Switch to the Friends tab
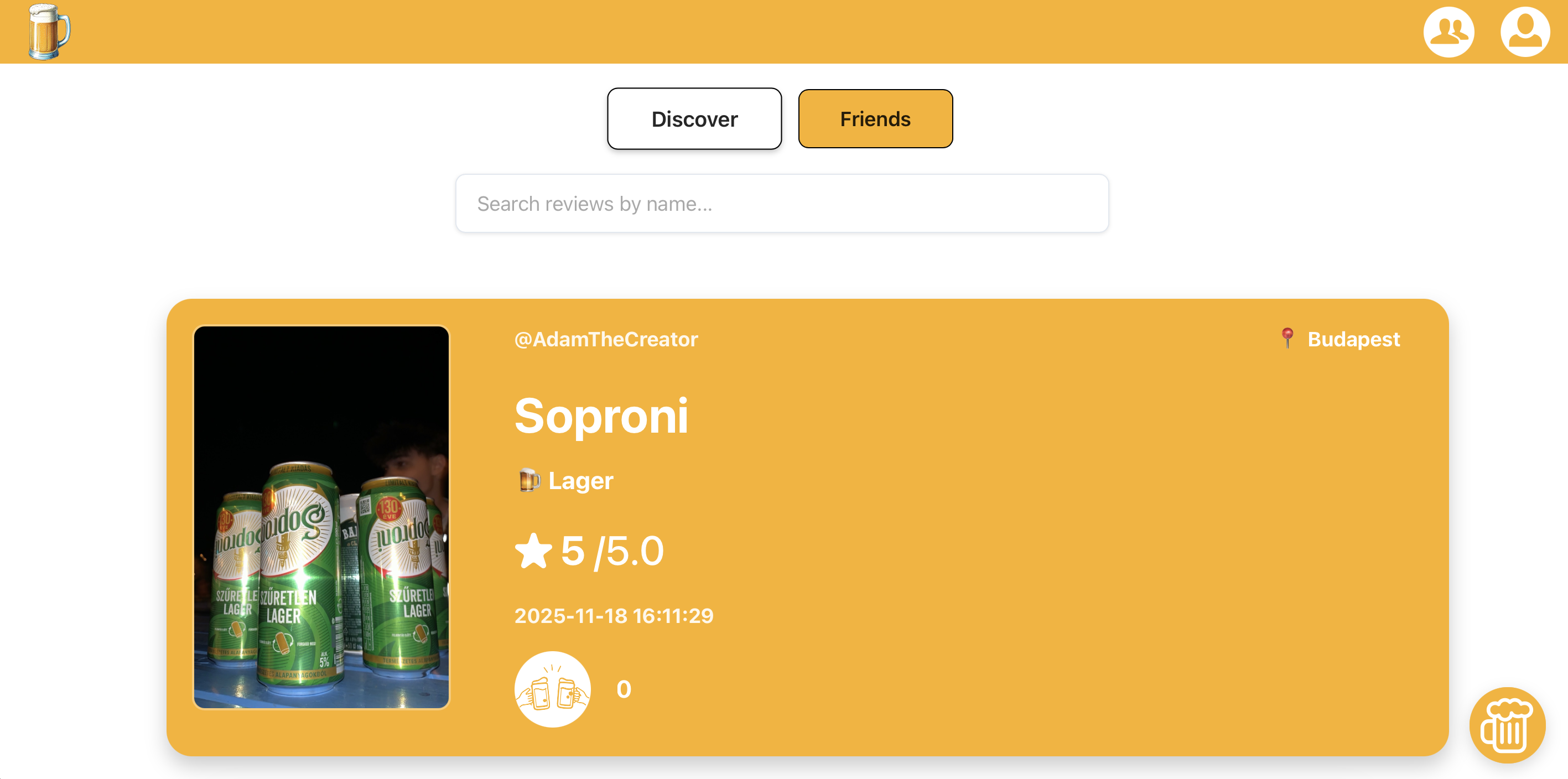The width and height of the screenshot is (1568, 779). tap(875, 118)
